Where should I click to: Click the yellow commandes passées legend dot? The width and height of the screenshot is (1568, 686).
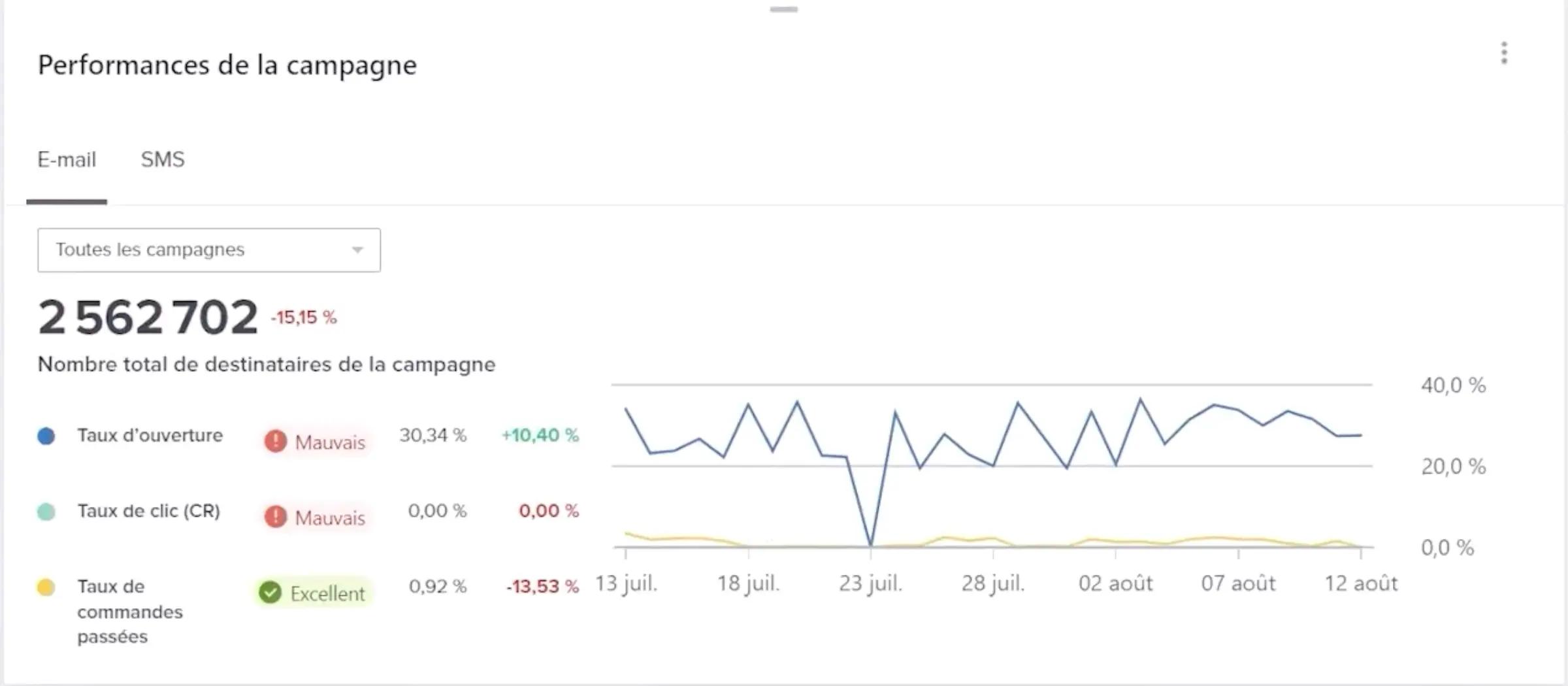tap(45, 586)
